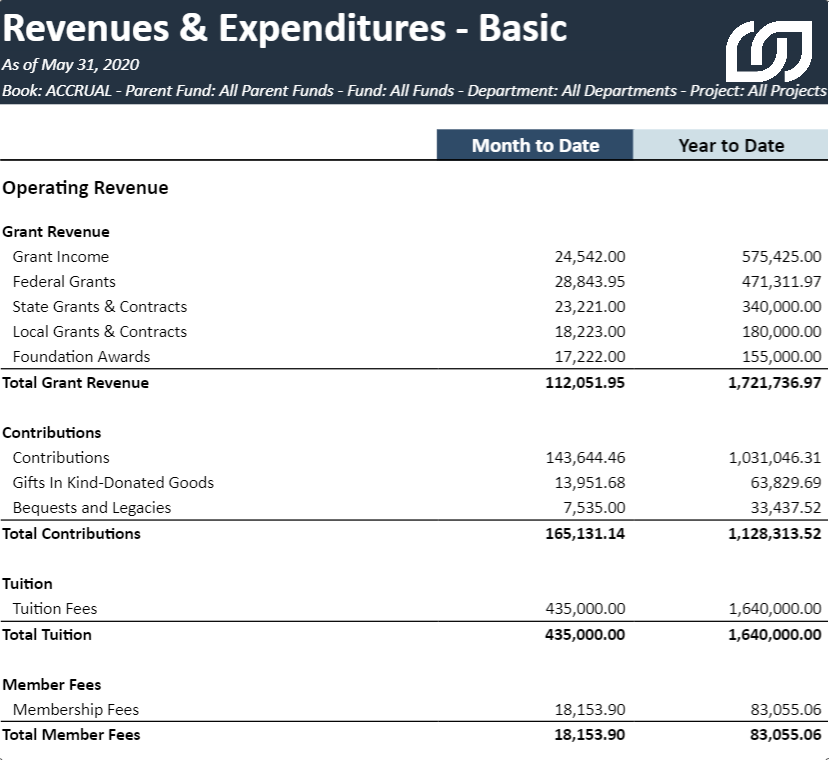Click the Member Fees group heading
This screenshot has width=829, height=760.
[x=52, y=685]
